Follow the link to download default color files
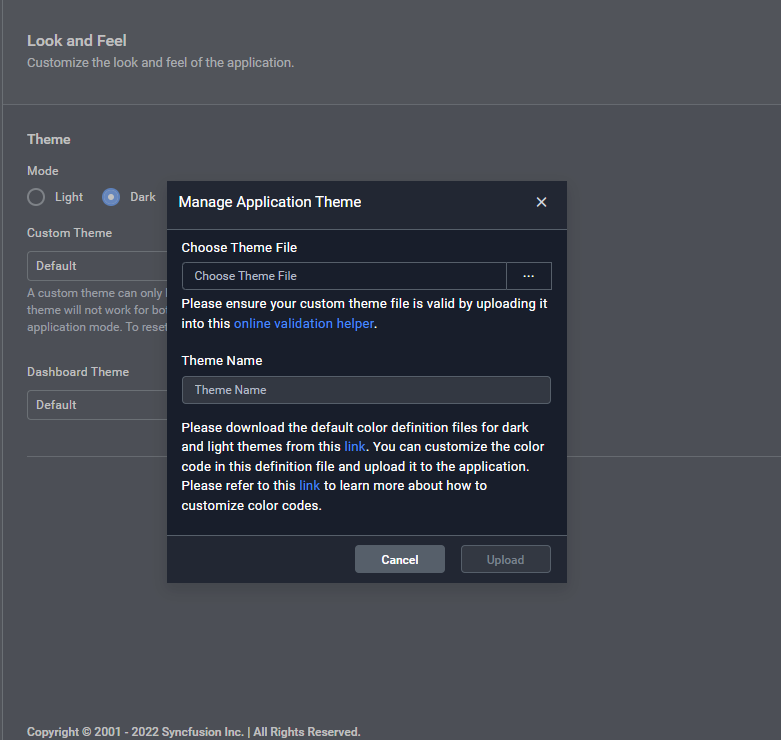The image size is (781, 740). (355, 446)
